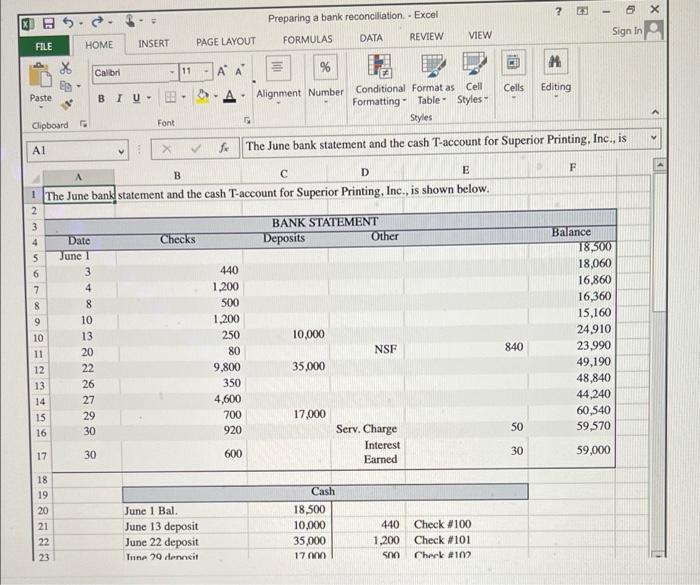The height and width of the screenshot is (585, 700).
Task: Open Excel Help question mark
Action: pos(558,12)
